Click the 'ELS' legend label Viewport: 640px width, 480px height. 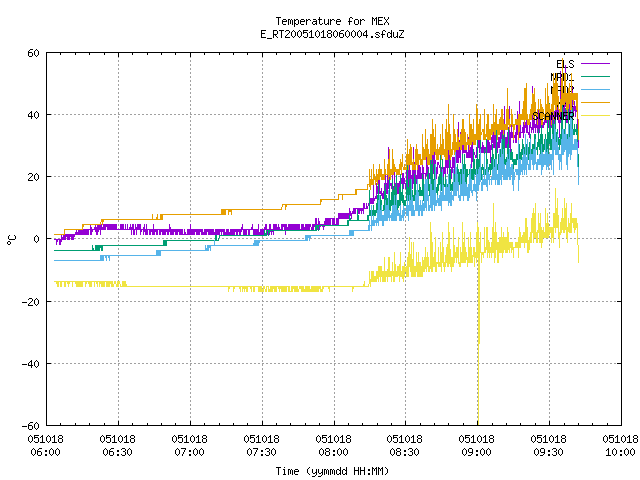pos(565,64)
